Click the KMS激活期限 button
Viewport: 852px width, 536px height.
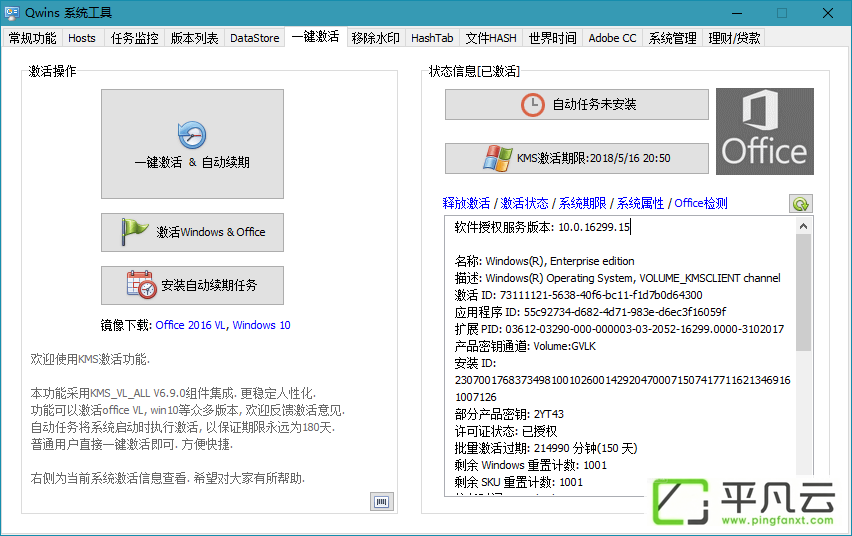577,158
